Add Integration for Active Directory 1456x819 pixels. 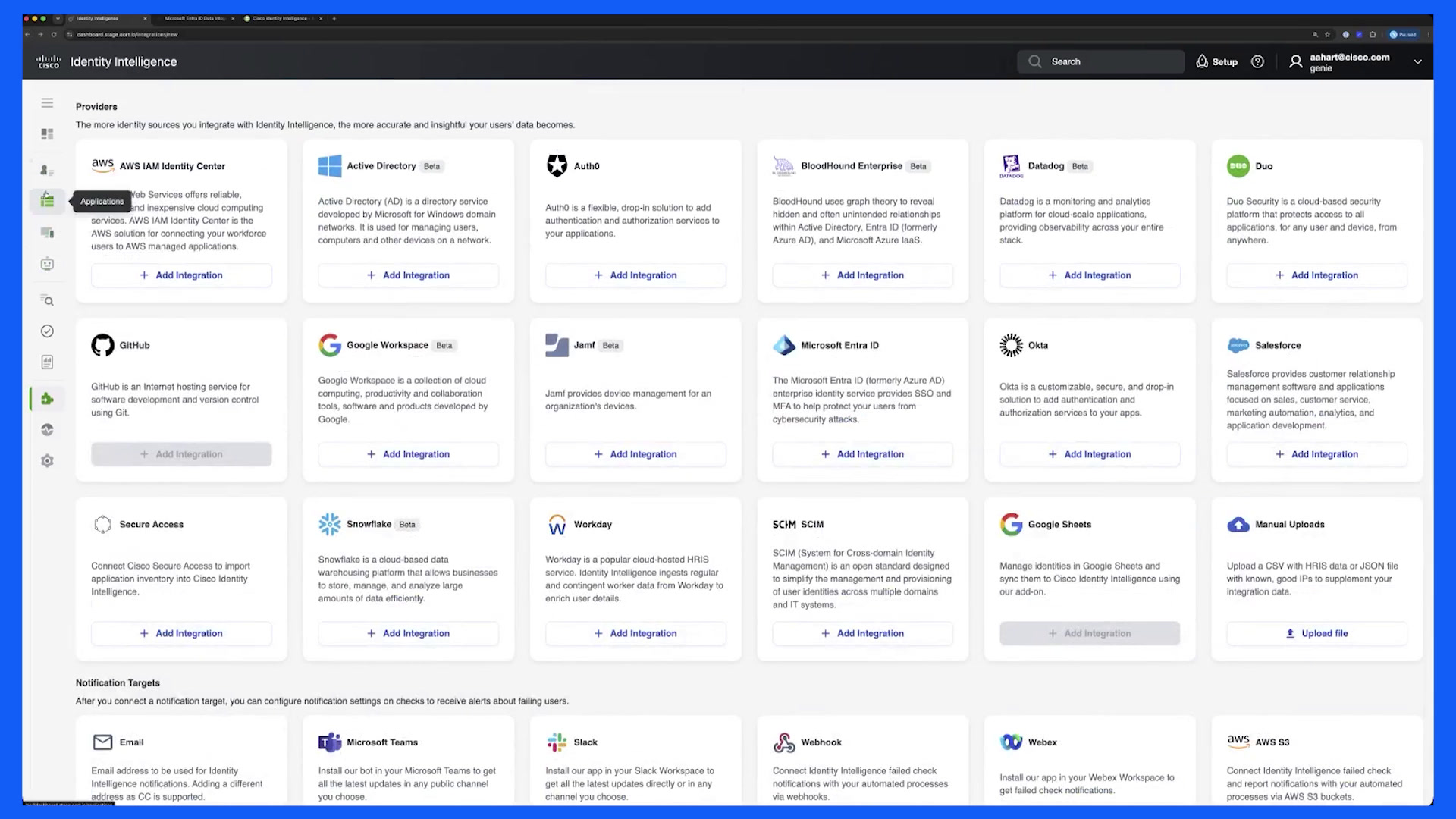coord(408,275)
